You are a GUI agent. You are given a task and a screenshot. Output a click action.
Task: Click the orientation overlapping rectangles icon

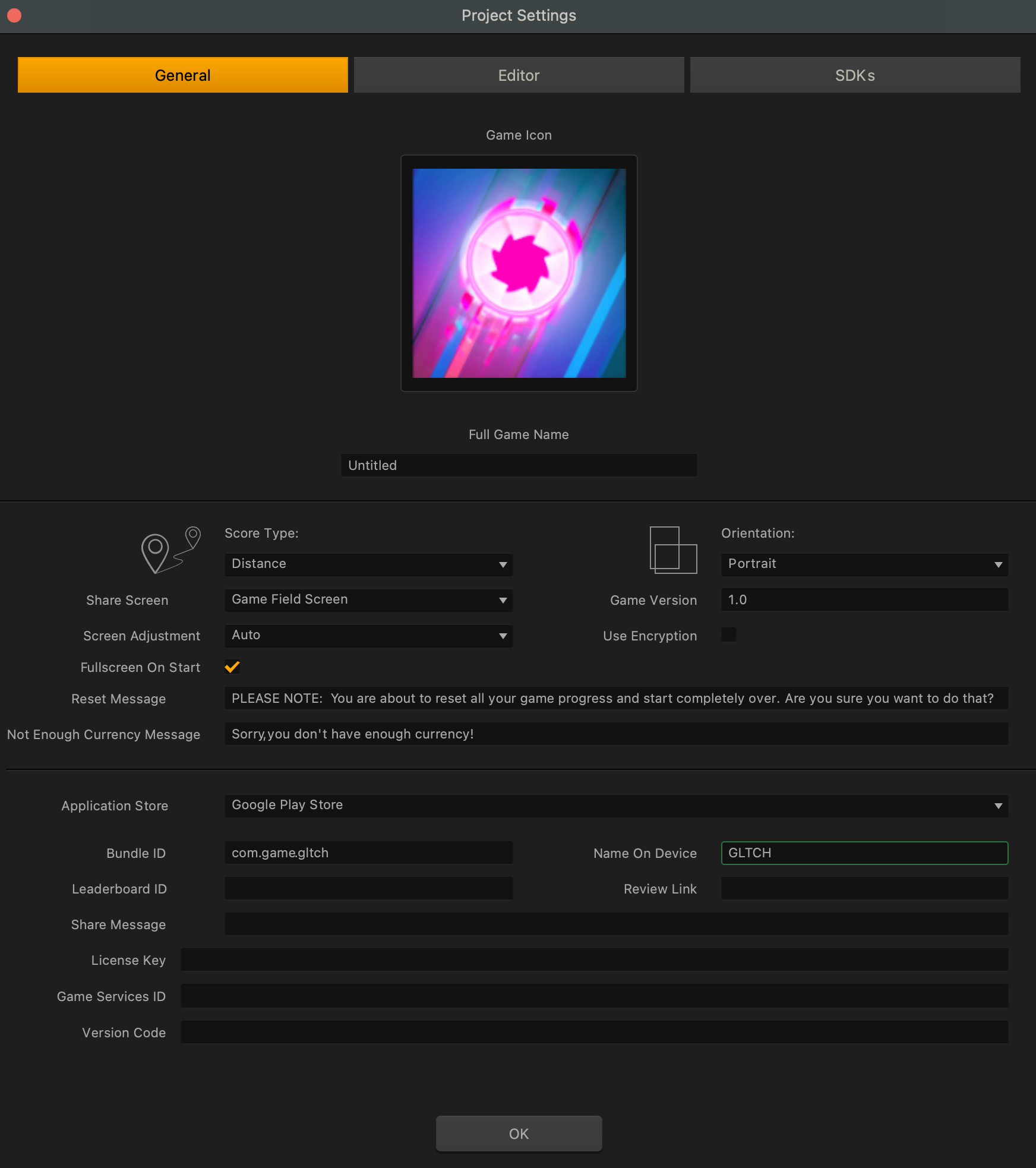coord(672,550)
